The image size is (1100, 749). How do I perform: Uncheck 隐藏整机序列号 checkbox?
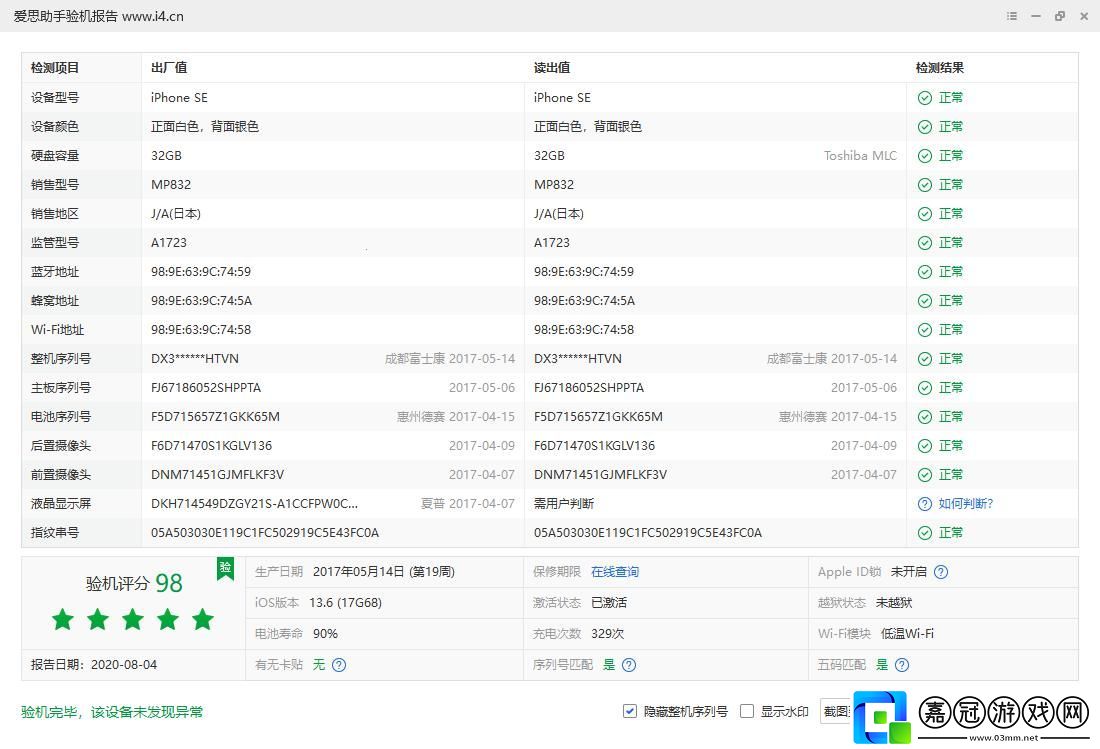click(x=629, y=711)
